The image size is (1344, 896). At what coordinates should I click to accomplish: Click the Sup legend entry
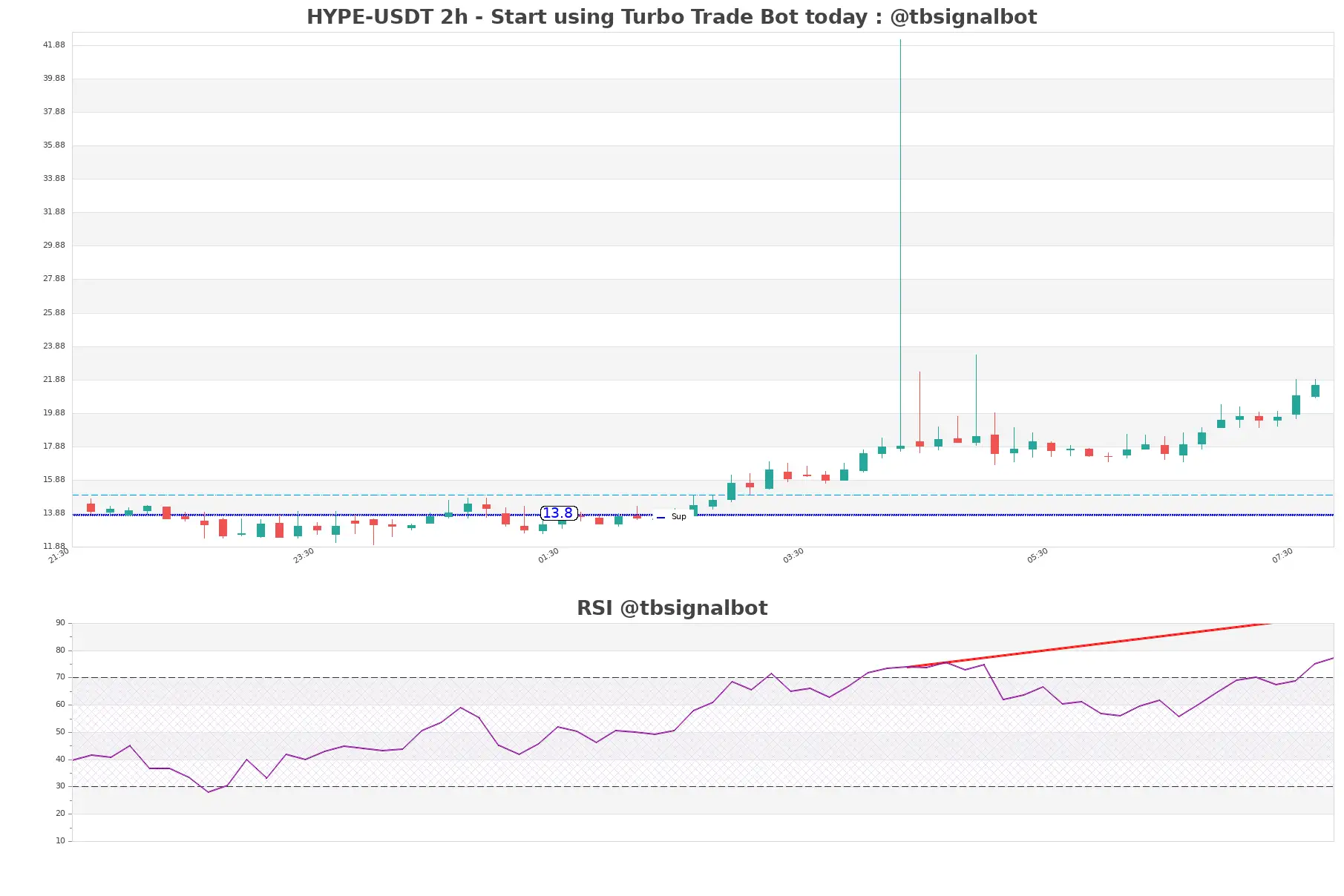[672, 517]
